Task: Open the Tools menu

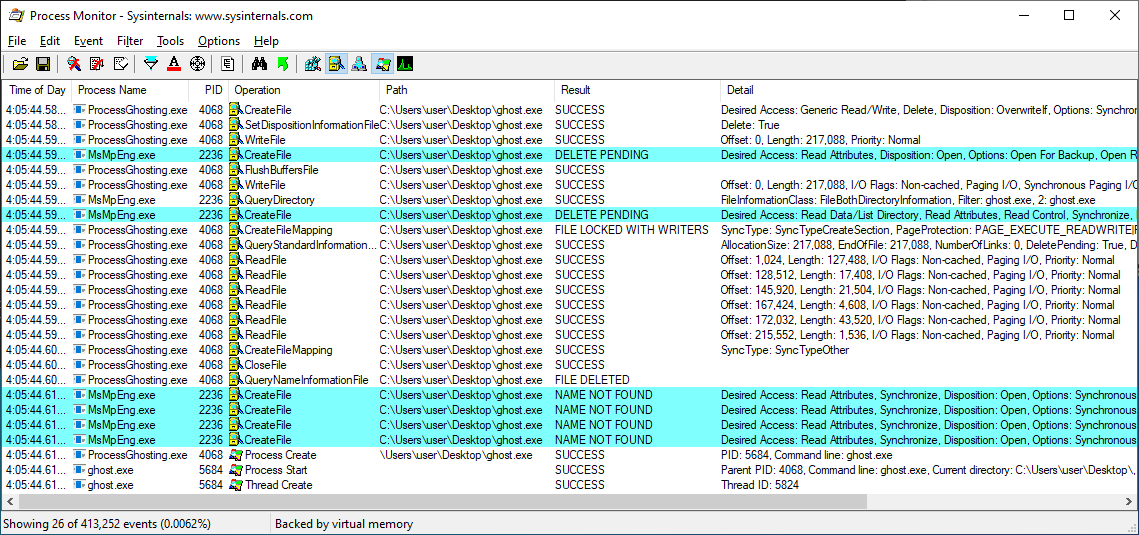Action: (170, 41)
